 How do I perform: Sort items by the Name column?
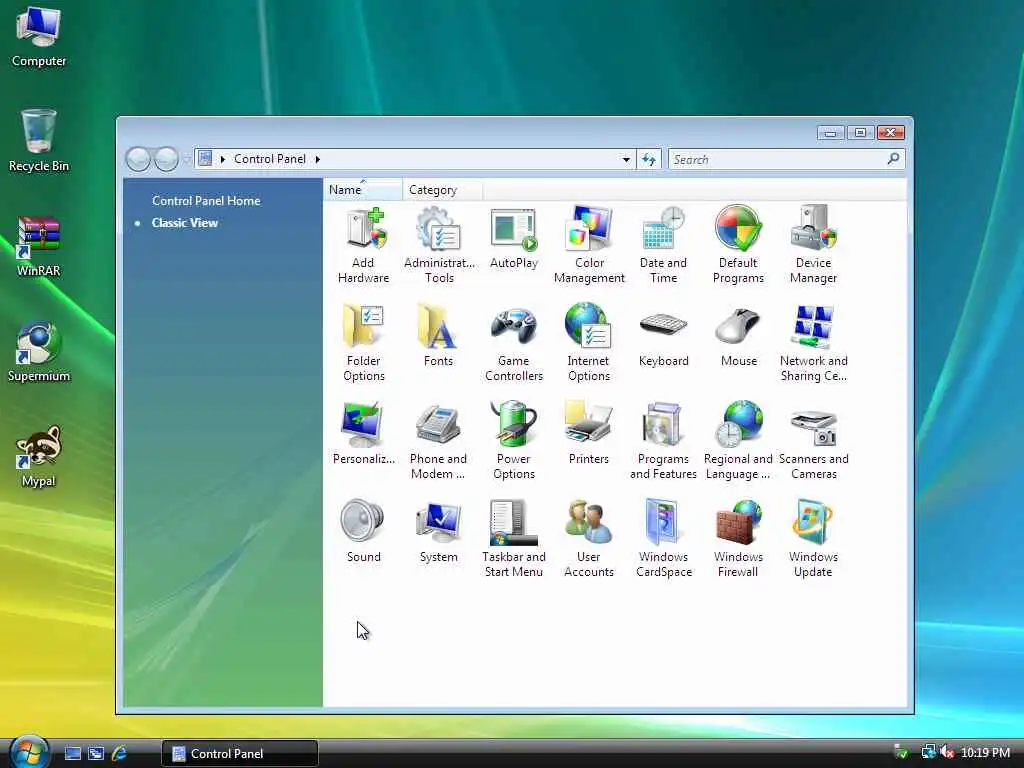pyautogui.click(x=362, y=189)
